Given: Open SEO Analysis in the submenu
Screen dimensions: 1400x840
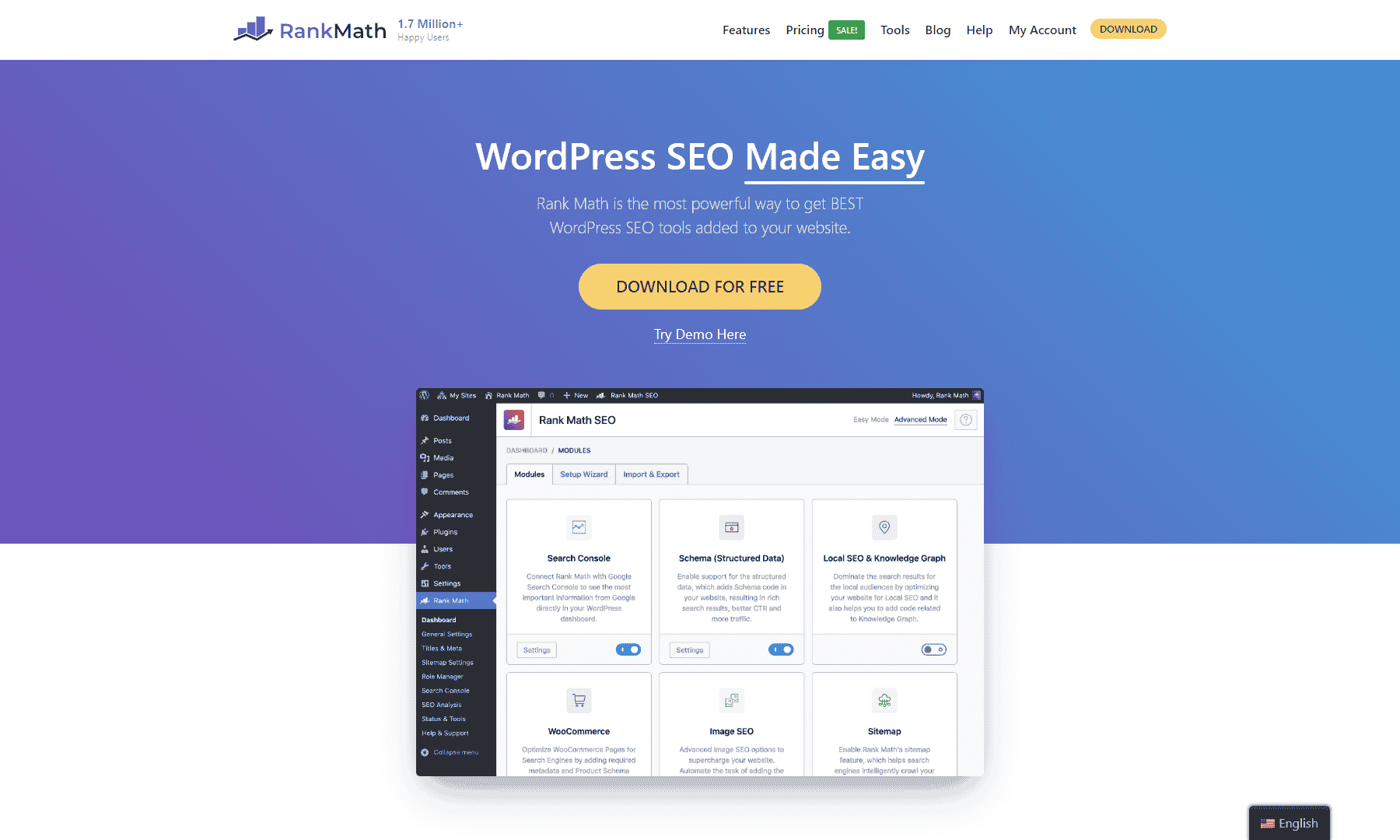Looking at the screenshot, I should [442, 705].
